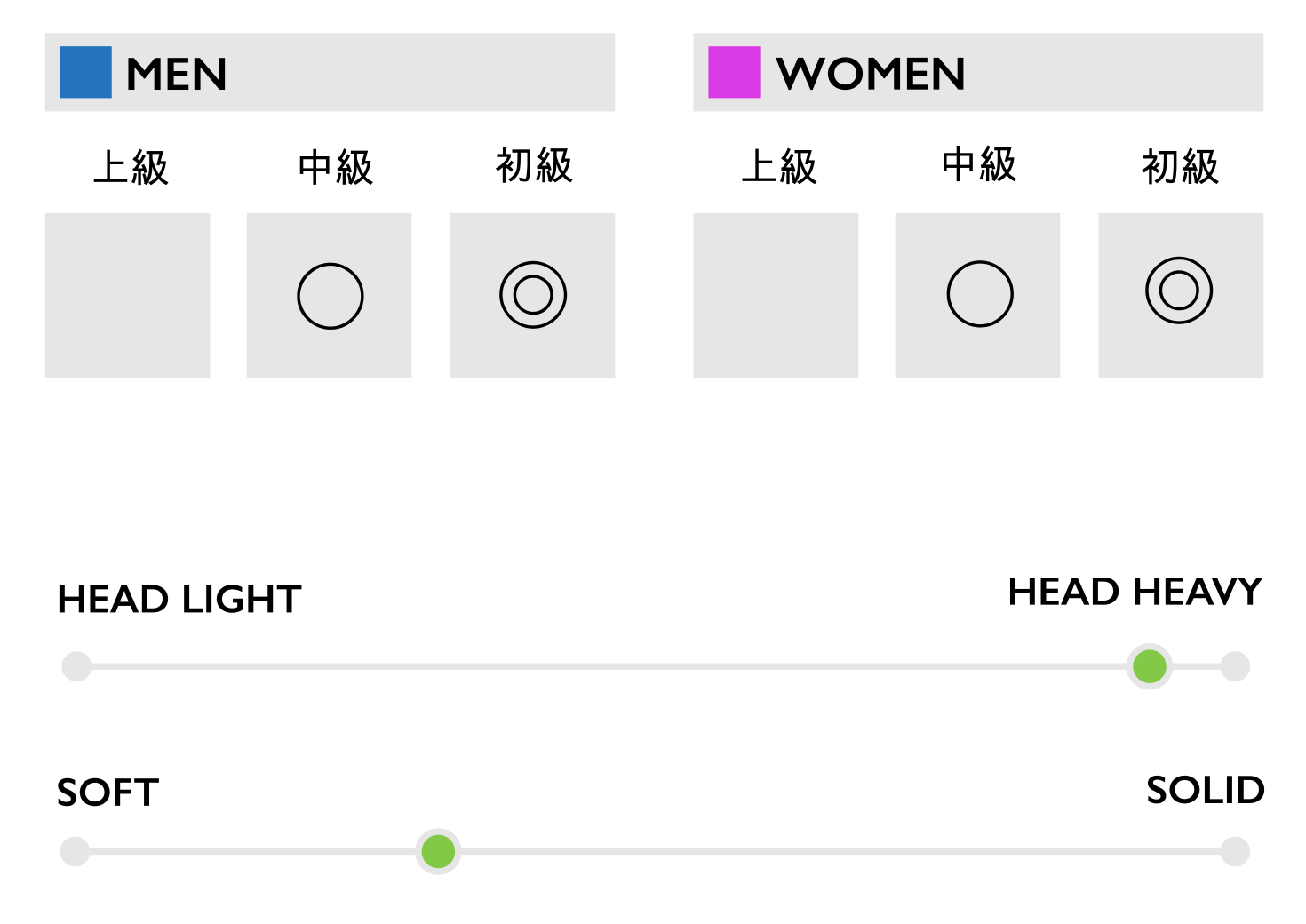Click the magenta WOMEN color square
The image size is (1306, 924).
tap(734, 72)
